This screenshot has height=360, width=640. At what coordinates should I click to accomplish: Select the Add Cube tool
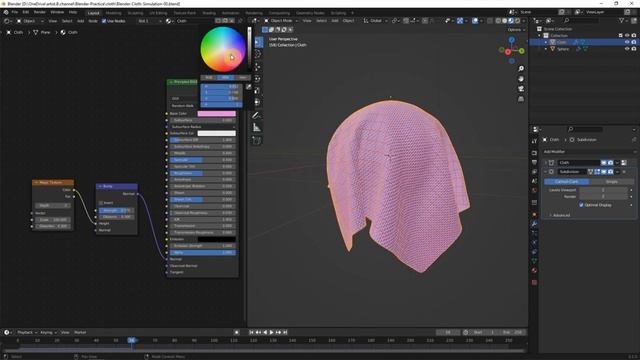256,140
